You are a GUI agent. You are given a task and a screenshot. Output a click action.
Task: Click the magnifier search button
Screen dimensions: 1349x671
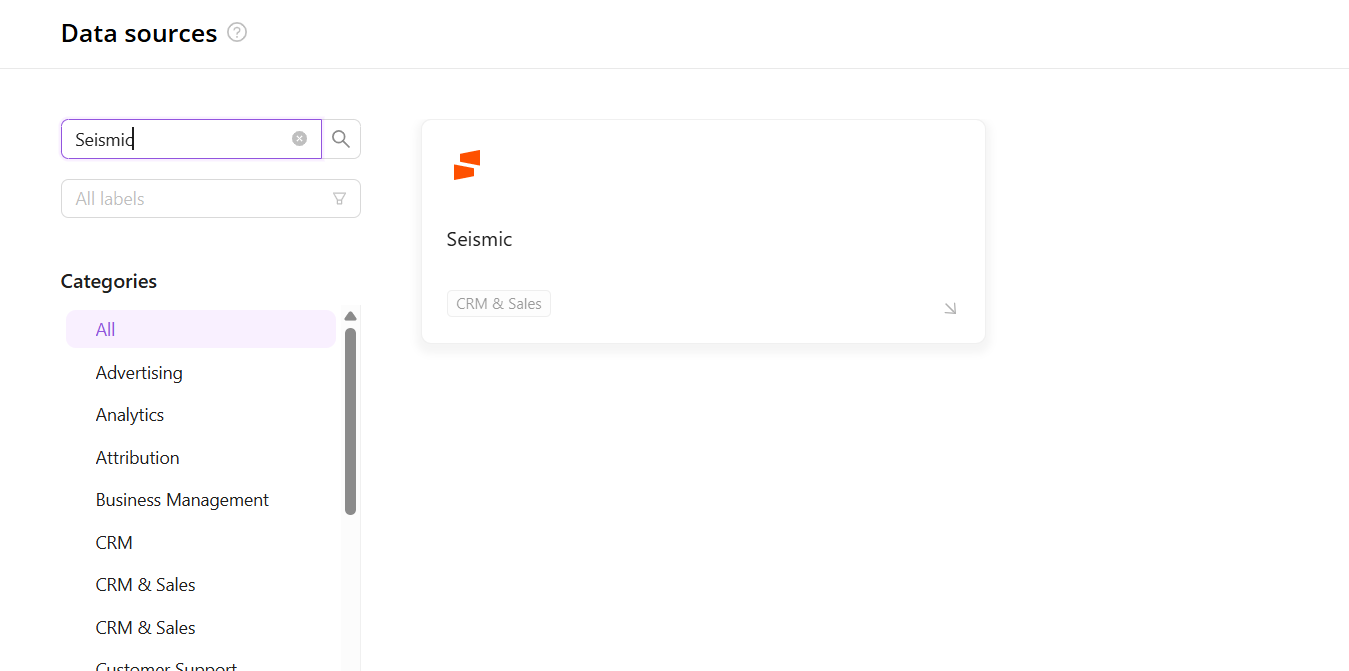click(x=341, y=139)
